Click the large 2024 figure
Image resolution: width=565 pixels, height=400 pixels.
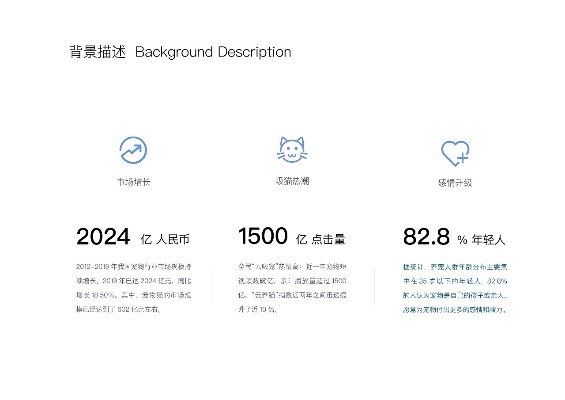click(103, 237)
